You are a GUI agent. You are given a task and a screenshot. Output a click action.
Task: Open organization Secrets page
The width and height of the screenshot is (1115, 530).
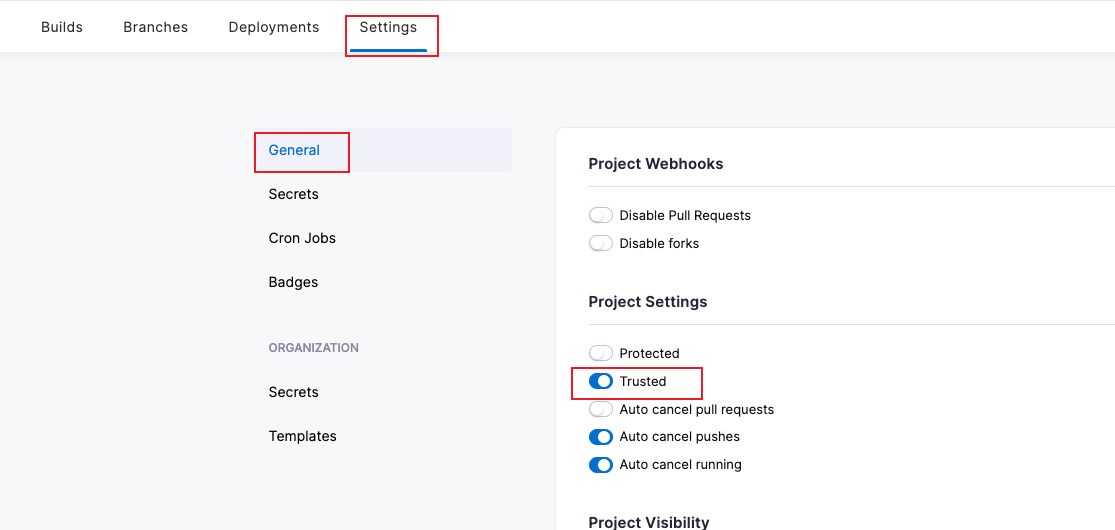click(294, 392)
